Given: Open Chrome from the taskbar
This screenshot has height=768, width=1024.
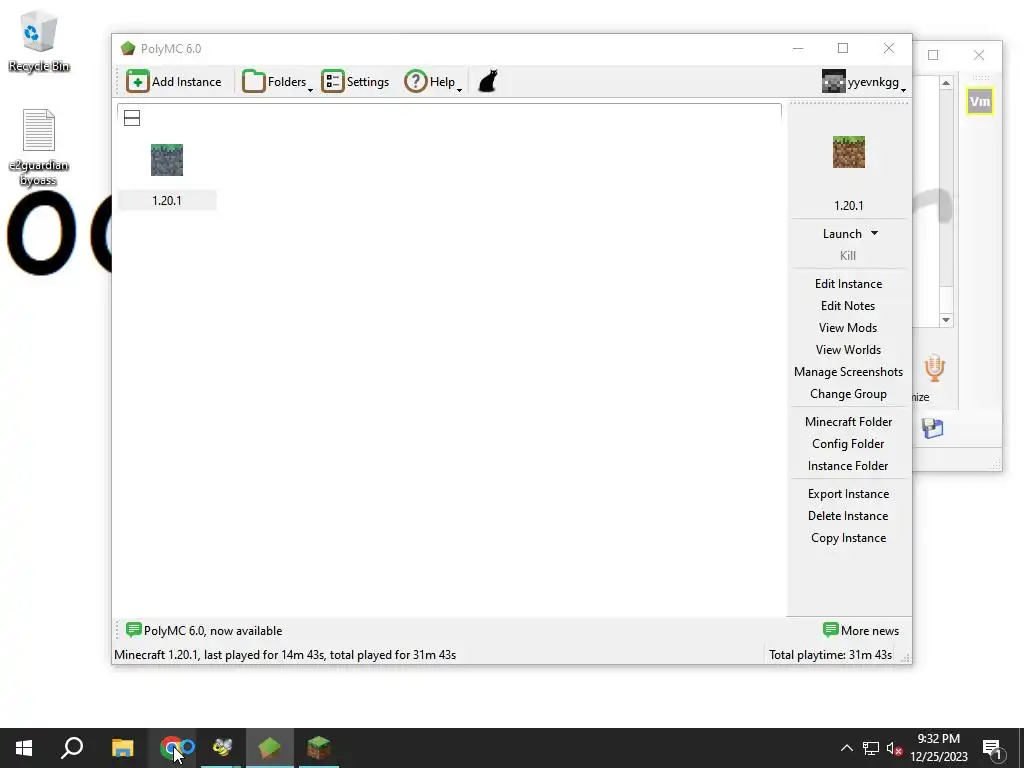Looking at the screenshot, I should pyautogui.click(x=172, y=748).
